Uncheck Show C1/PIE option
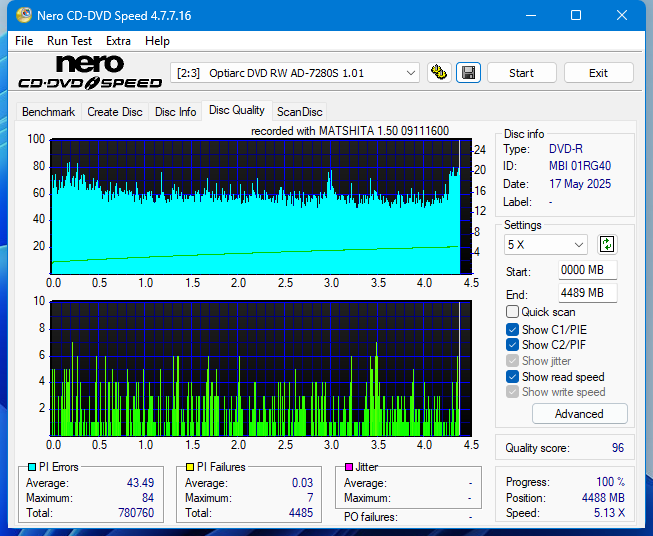Image resolution: width=653 pixels, height=536 pixels. point(513,329)
